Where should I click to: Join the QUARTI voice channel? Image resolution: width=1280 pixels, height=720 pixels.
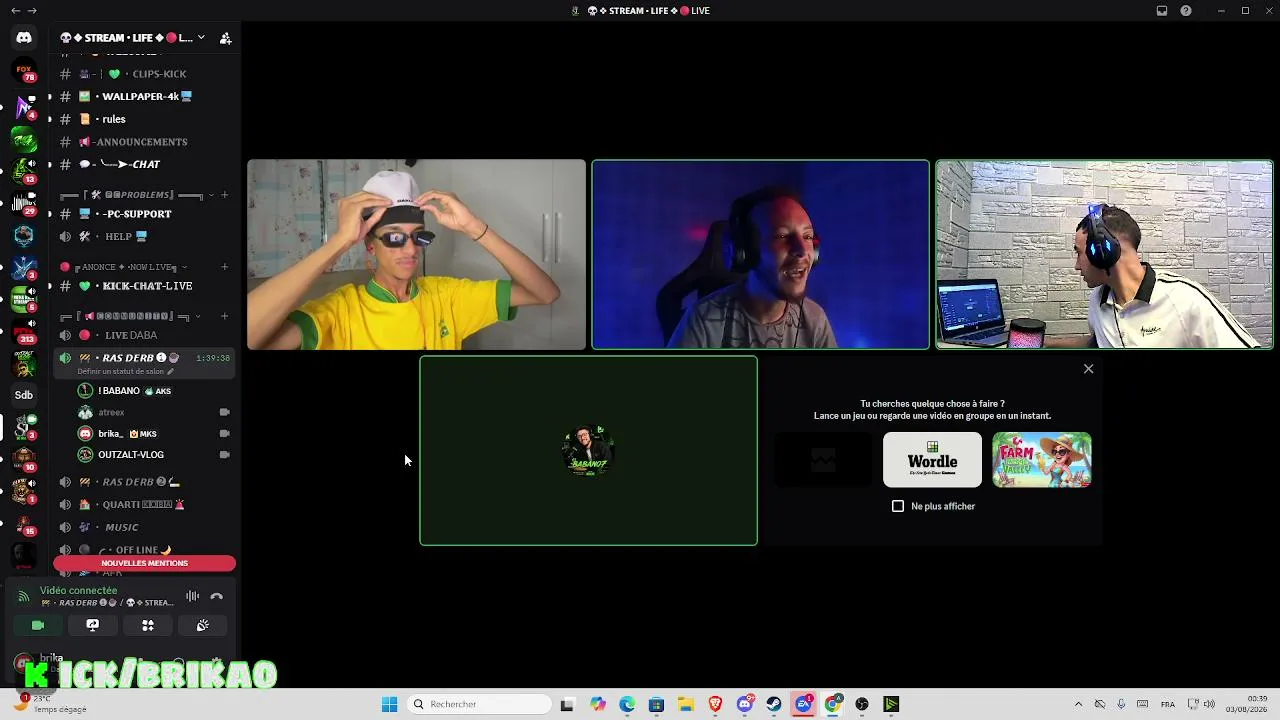pyautogui.click(x=144, y=505)
